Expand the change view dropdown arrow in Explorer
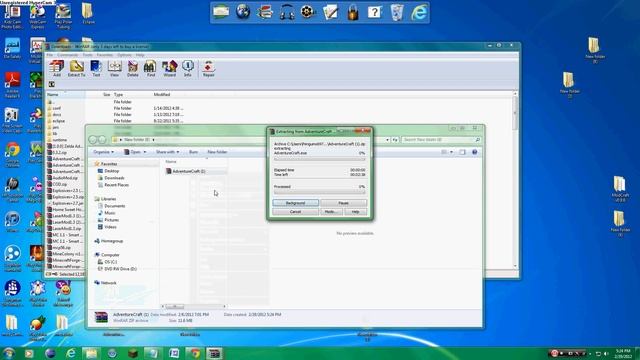The image size is (640, 360). [451, 152]
